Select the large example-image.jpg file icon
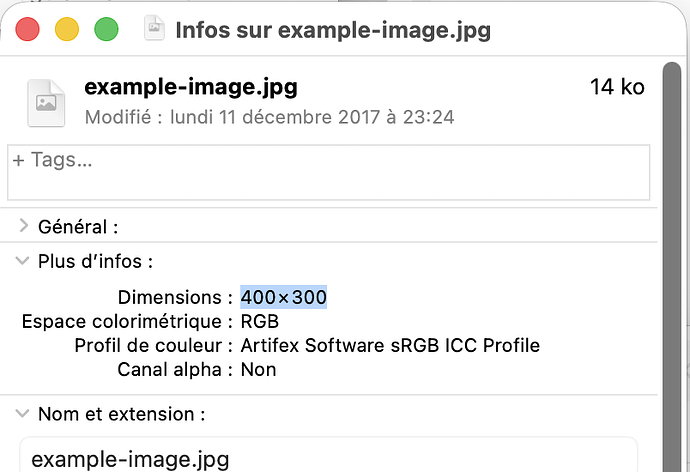This screenshot has height=472, width=690. [x=46, y=103]
